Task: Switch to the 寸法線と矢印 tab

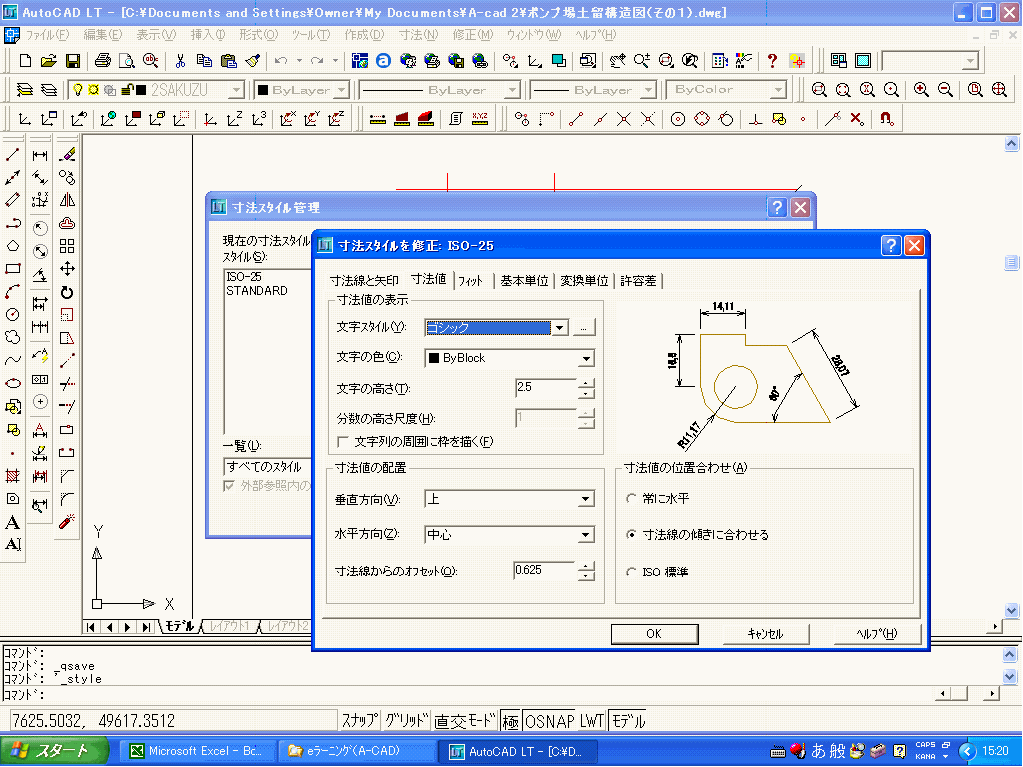Action: [x=364, y=280]
